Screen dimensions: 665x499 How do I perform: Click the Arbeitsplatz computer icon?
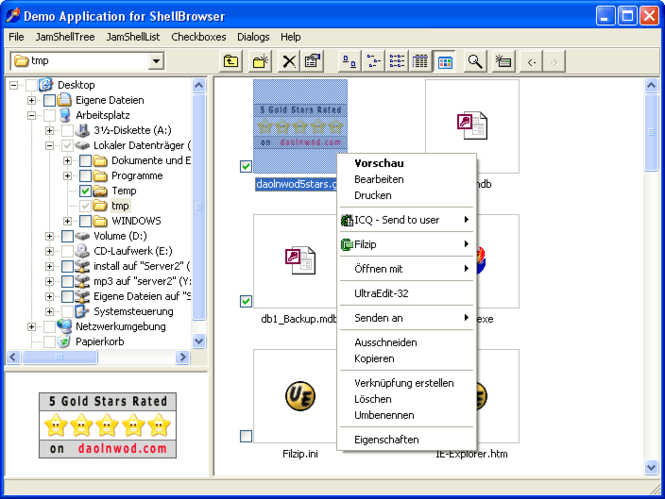(x=65, y=115)
